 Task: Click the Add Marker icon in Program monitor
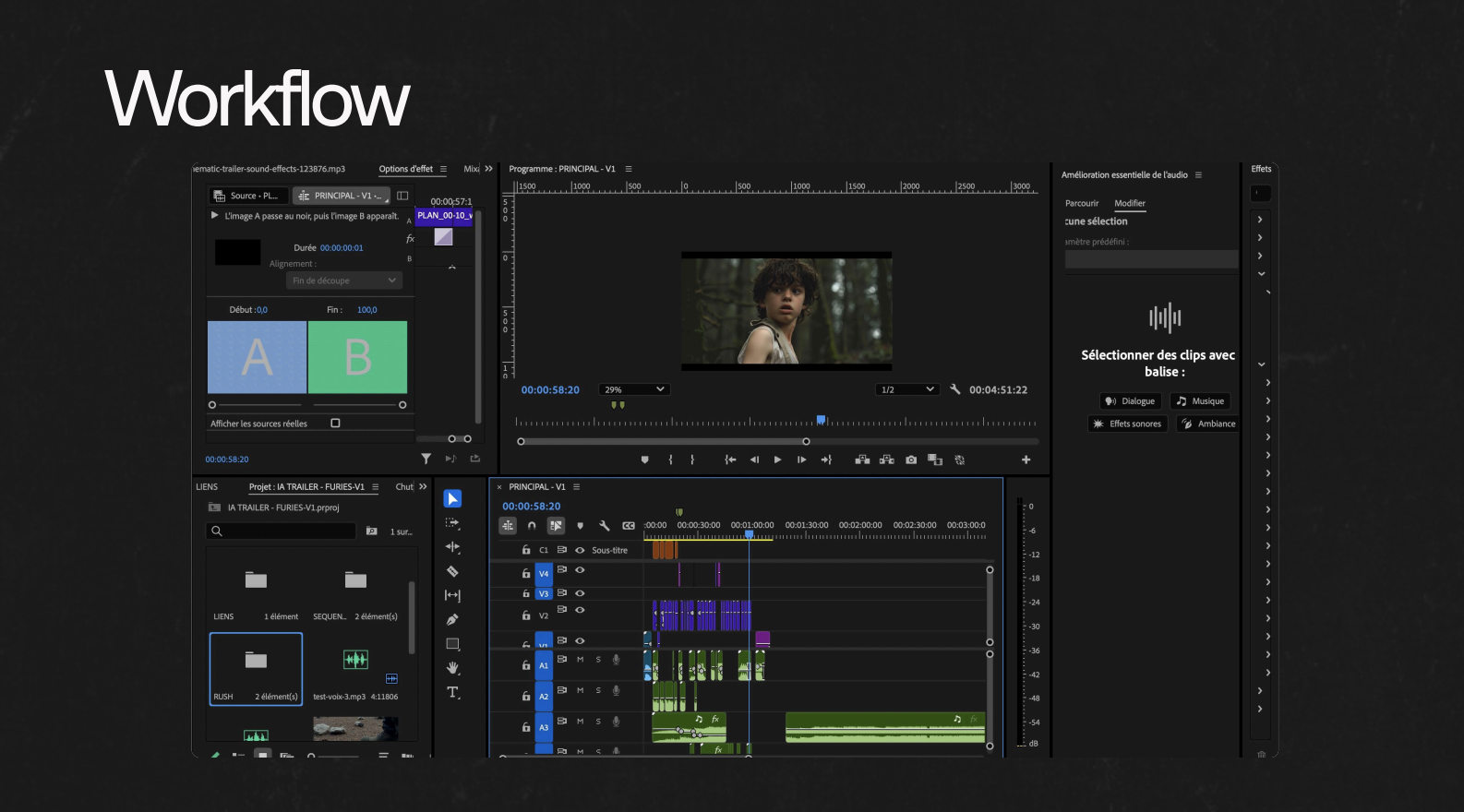point(644,460)
